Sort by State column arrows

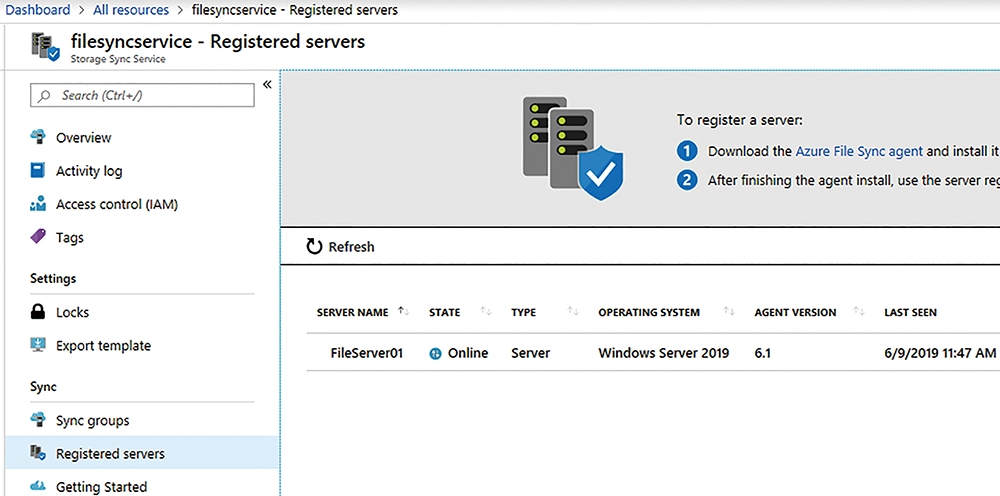point(486,311)
